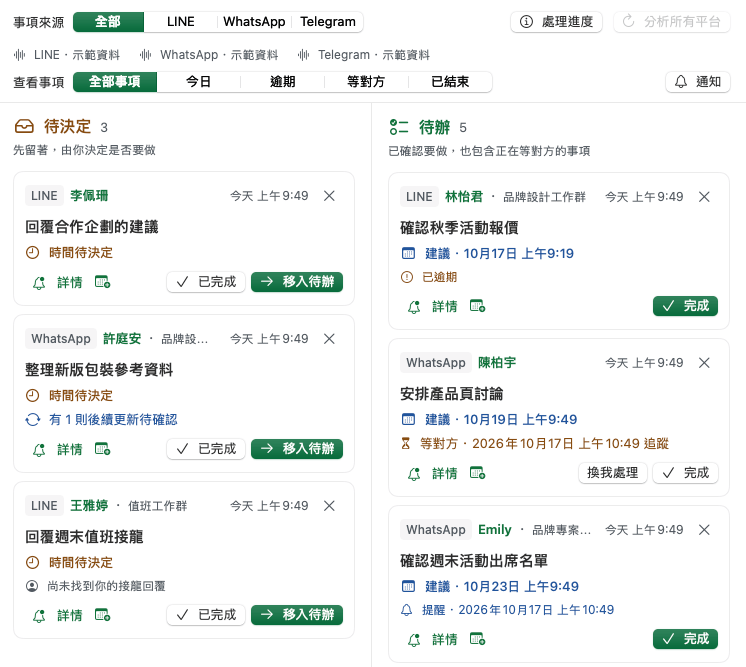The height and width of the screenshot is (667, 746).
Task: Click sender name 王雅婷
Action: [89, 506]
